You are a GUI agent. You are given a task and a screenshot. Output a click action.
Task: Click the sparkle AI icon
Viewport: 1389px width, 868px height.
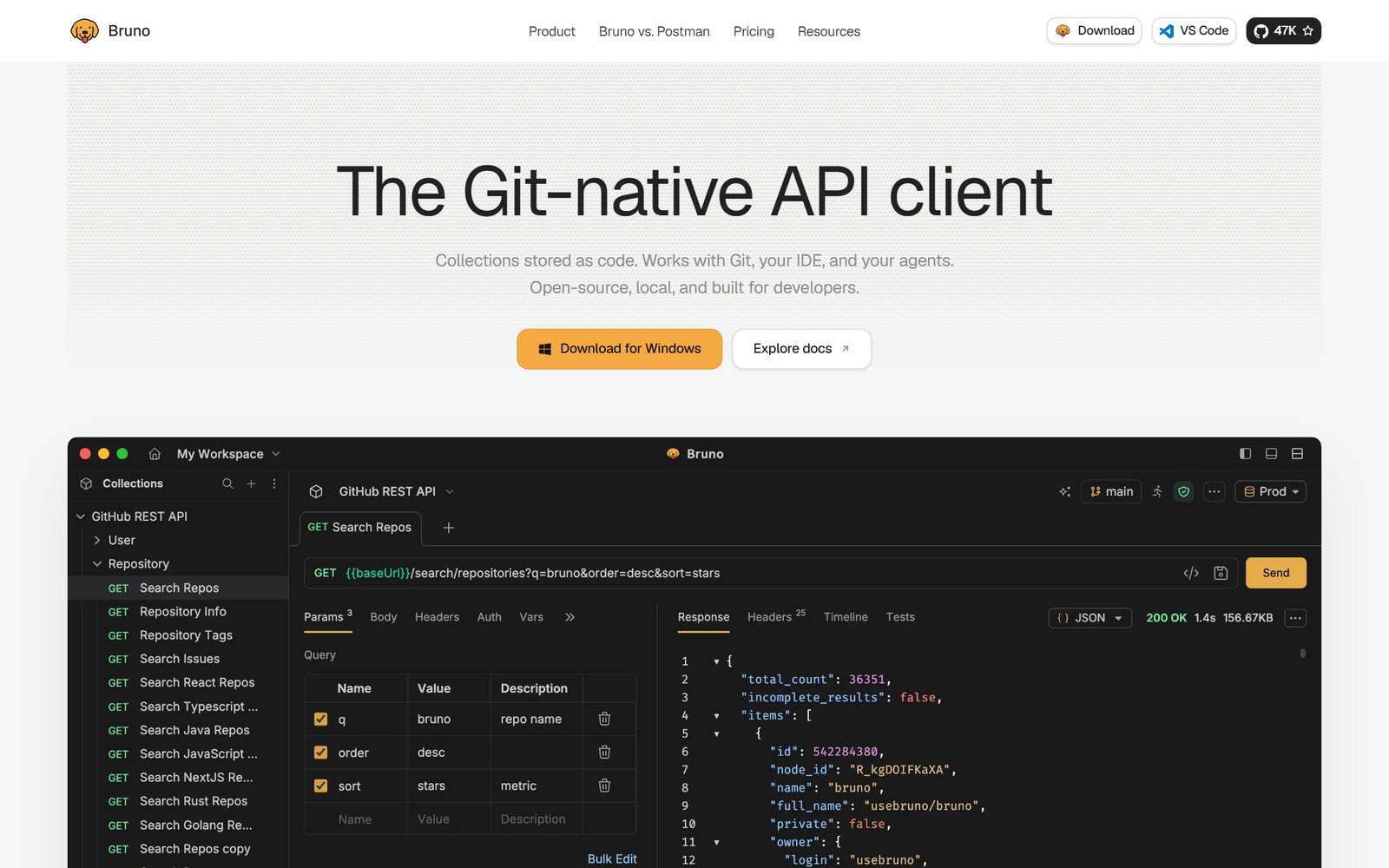click(1064, 491)
